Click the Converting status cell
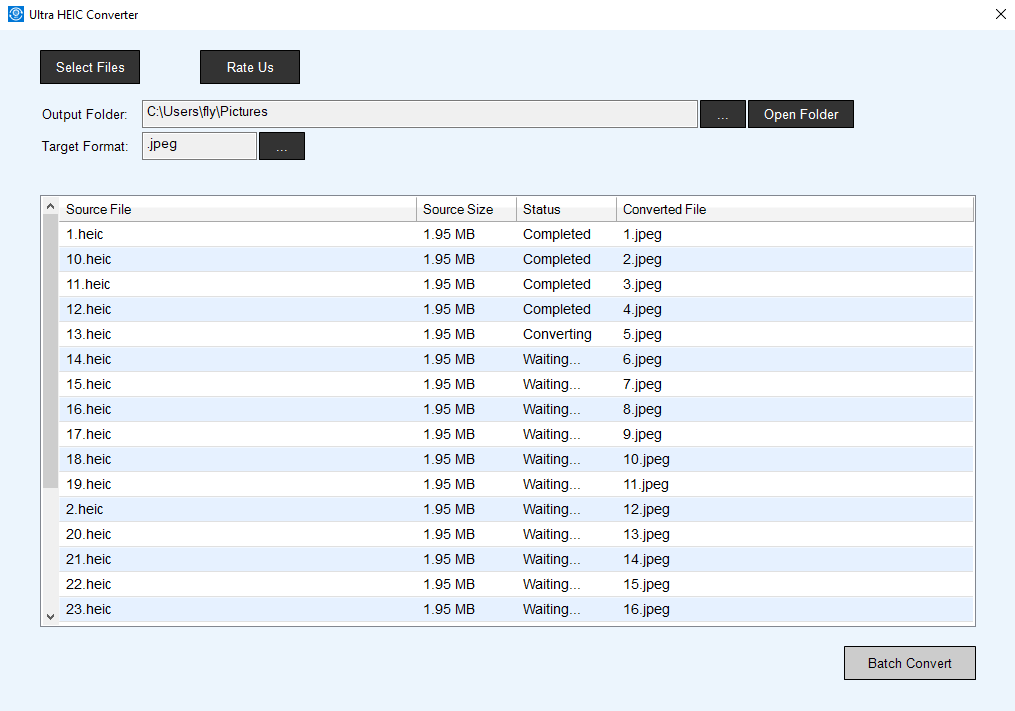The width and height of the screenshot is (1015, 711). tap(557, 334)
